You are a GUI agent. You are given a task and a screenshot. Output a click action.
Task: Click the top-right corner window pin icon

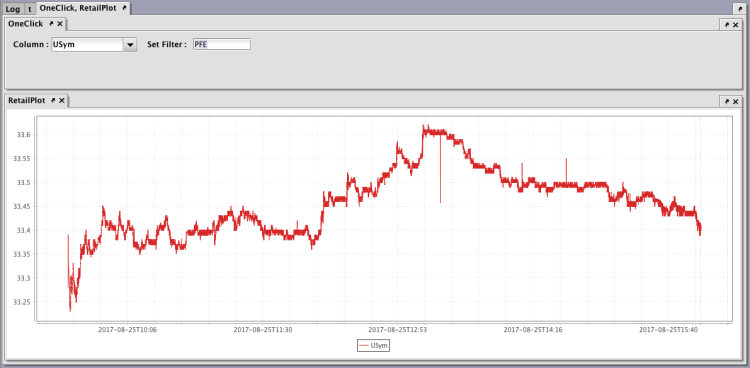[x=738, y=9]
